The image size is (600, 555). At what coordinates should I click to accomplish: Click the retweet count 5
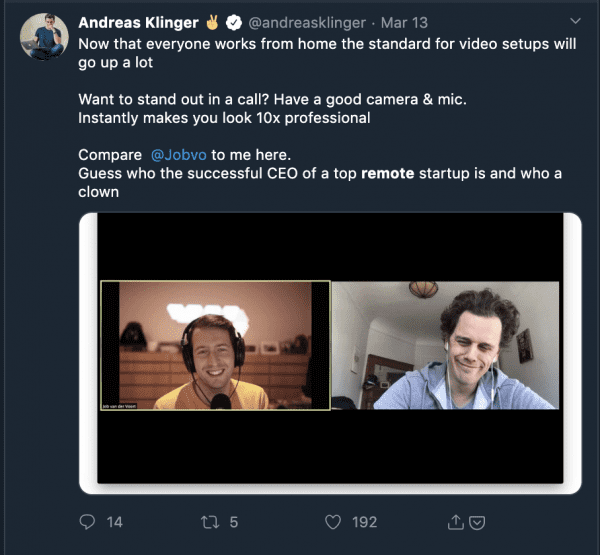pos(234,521)
